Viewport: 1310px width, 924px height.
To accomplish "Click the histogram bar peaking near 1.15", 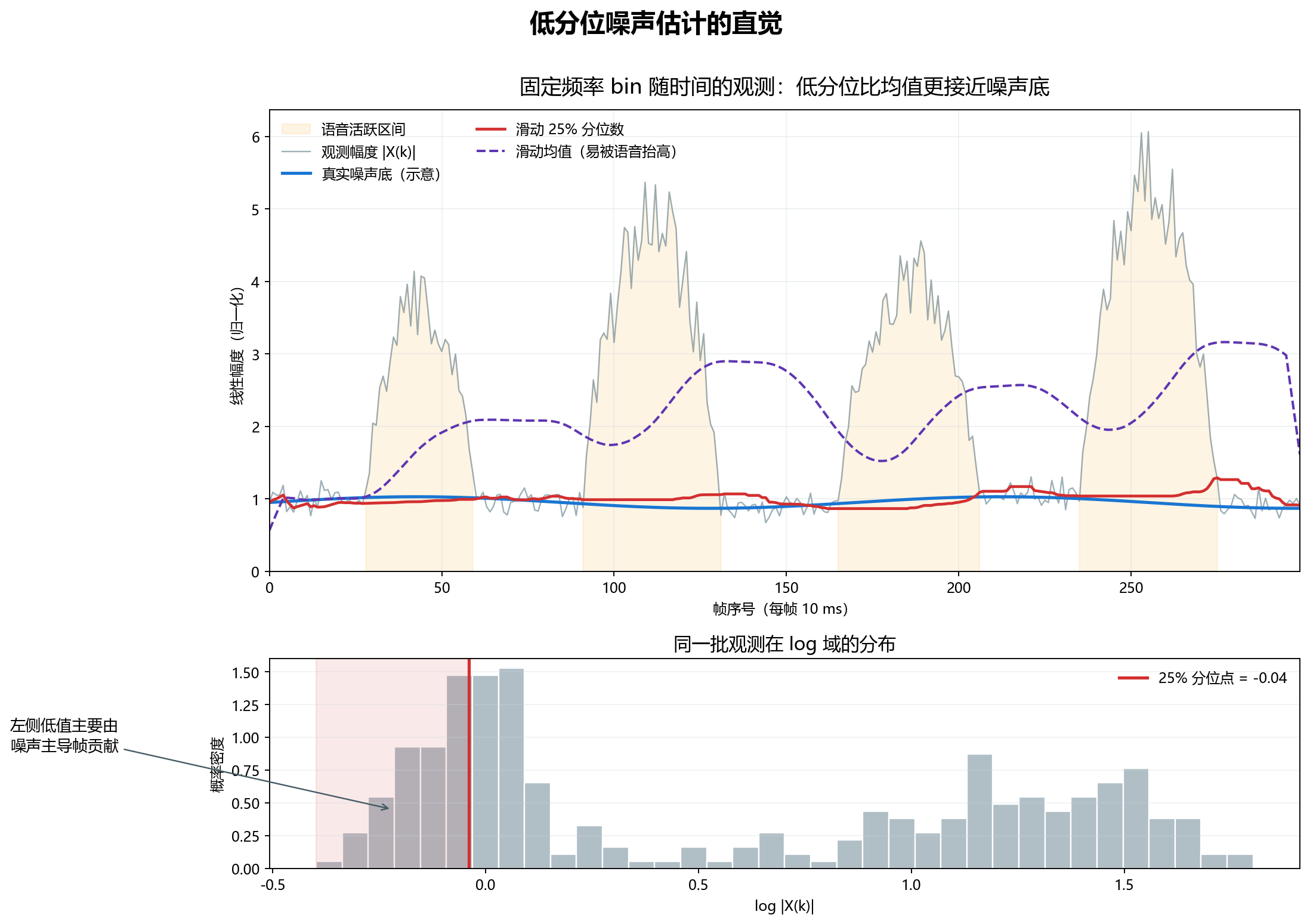I will click(980, 812).
